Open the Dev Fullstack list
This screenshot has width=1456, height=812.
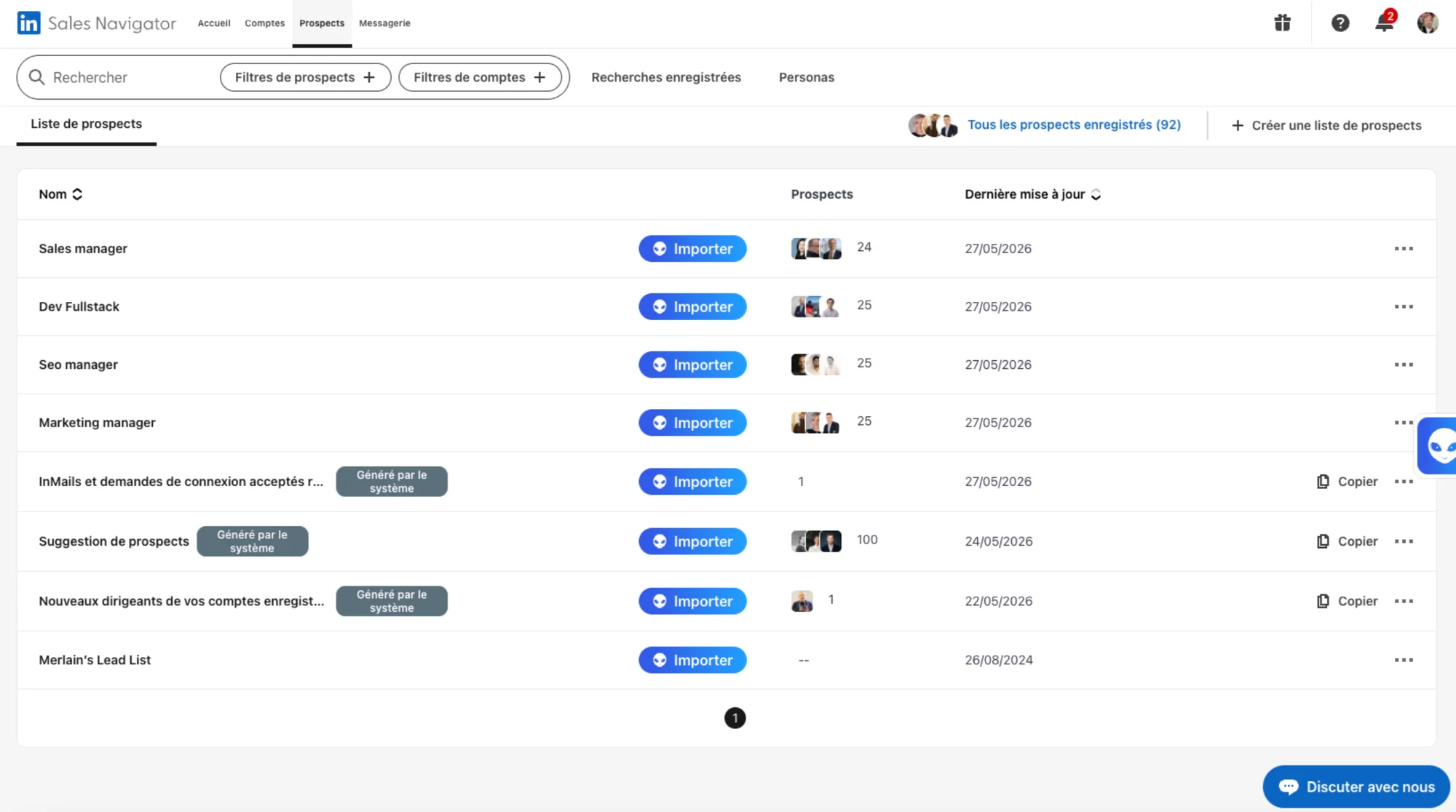[79, 307]
